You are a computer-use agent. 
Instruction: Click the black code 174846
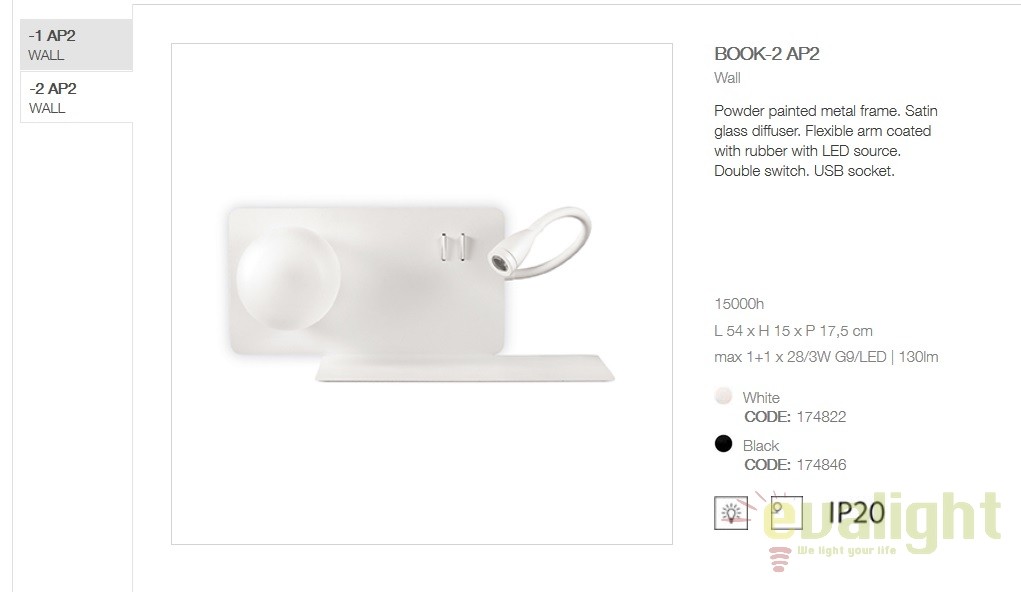tap(821, 465)
